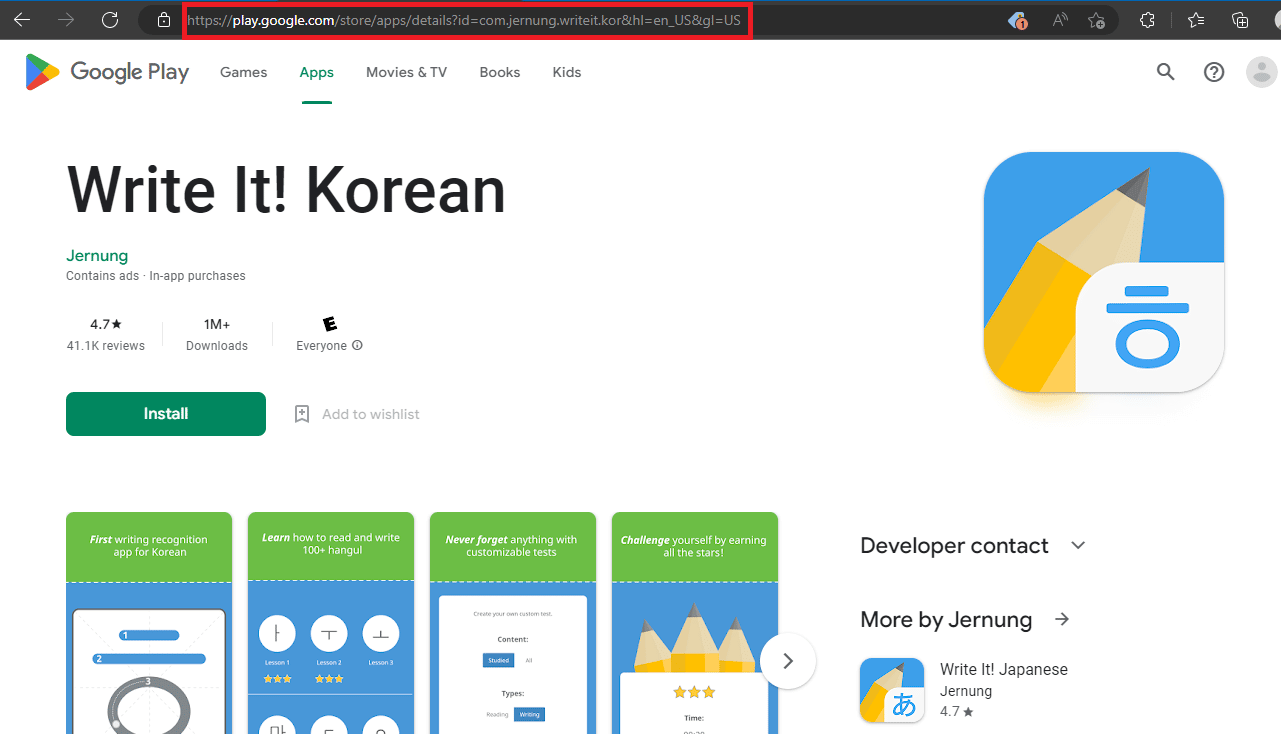The width and height of the screenshot is (1281, 734).
Task: Click the Google Play logo
Action: [x=107, y=72]
